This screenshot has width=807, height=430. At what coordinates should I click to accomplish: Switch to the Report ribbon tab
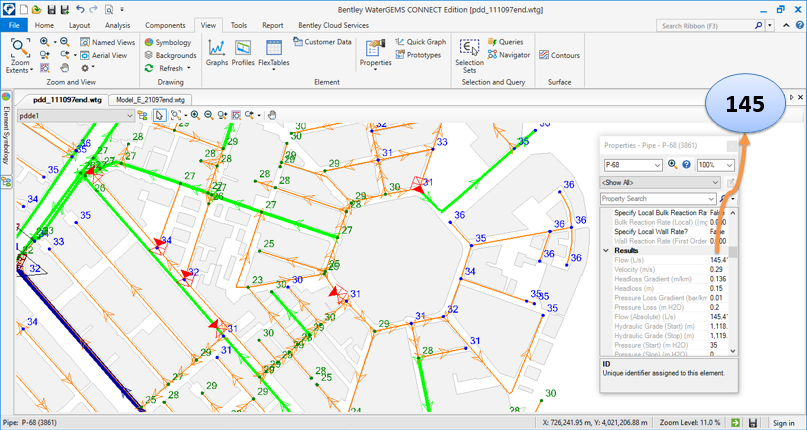(273, 25)
